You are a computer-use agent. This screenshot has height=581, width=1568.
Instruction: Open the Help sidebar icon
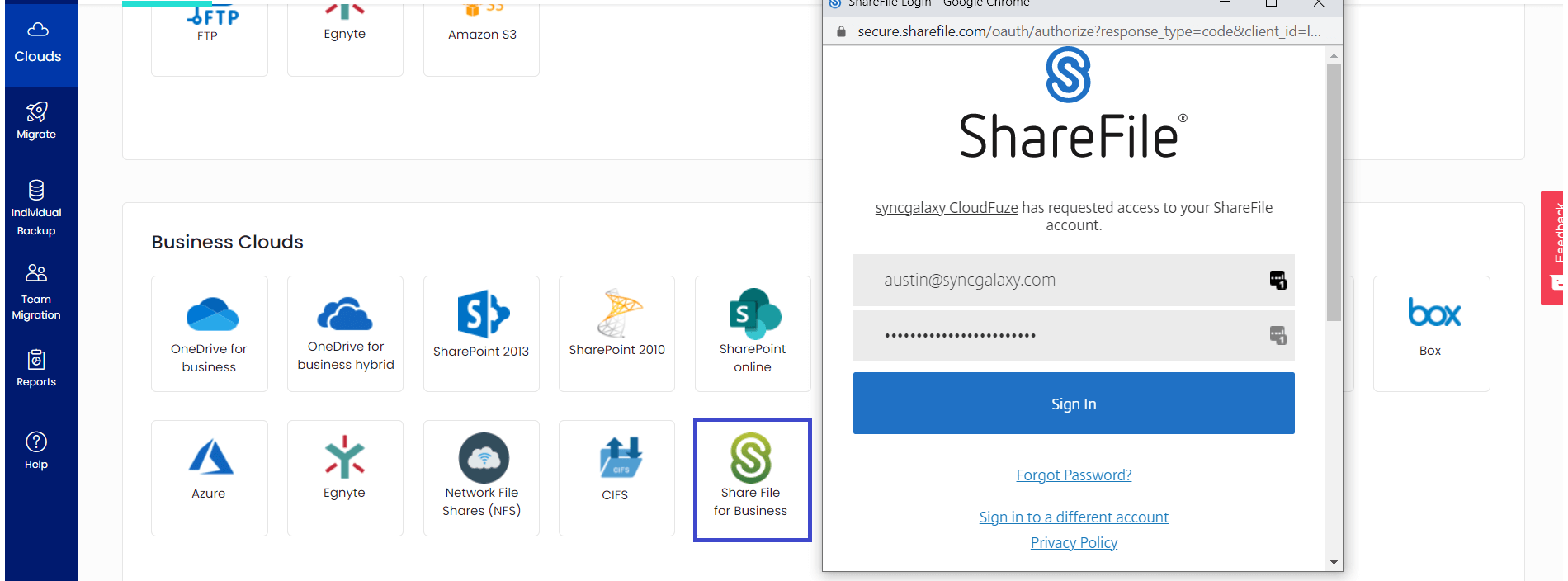[36, 442]
